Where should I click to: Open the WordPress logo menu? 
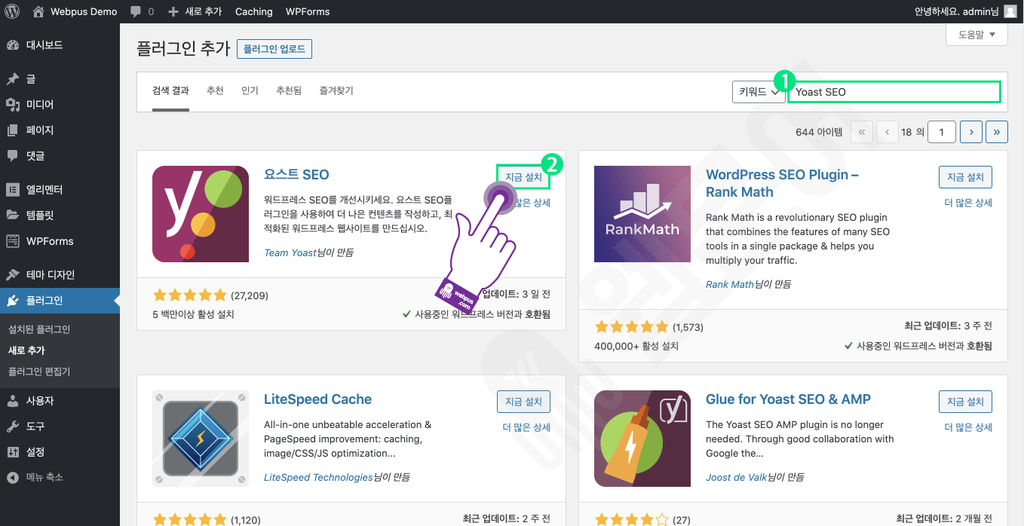(14, 11)
